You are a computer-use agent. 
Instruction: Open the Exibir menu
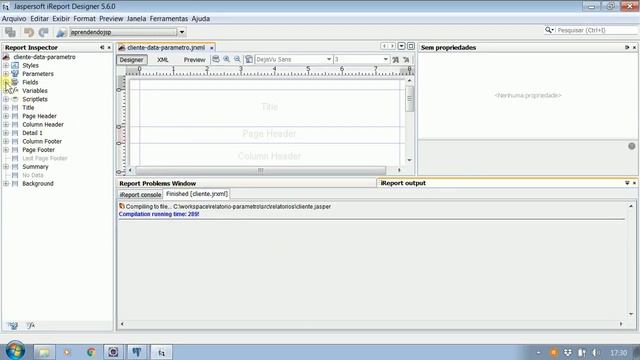(x=61, y=19)
